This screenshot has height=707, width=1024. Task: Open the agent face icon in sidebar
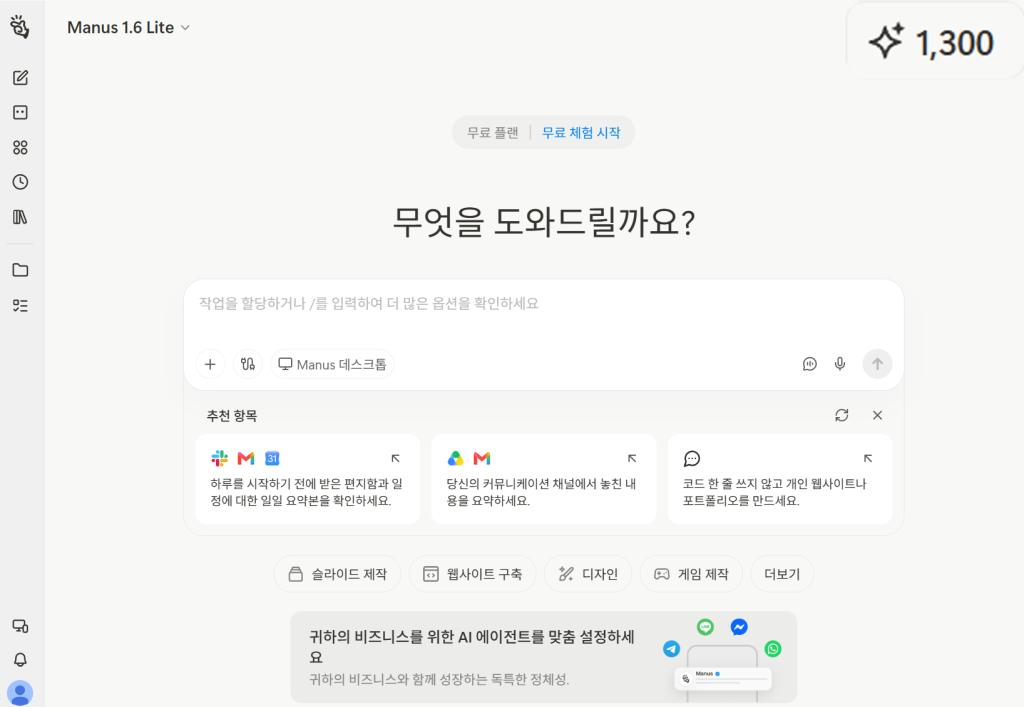click(20, 112)
